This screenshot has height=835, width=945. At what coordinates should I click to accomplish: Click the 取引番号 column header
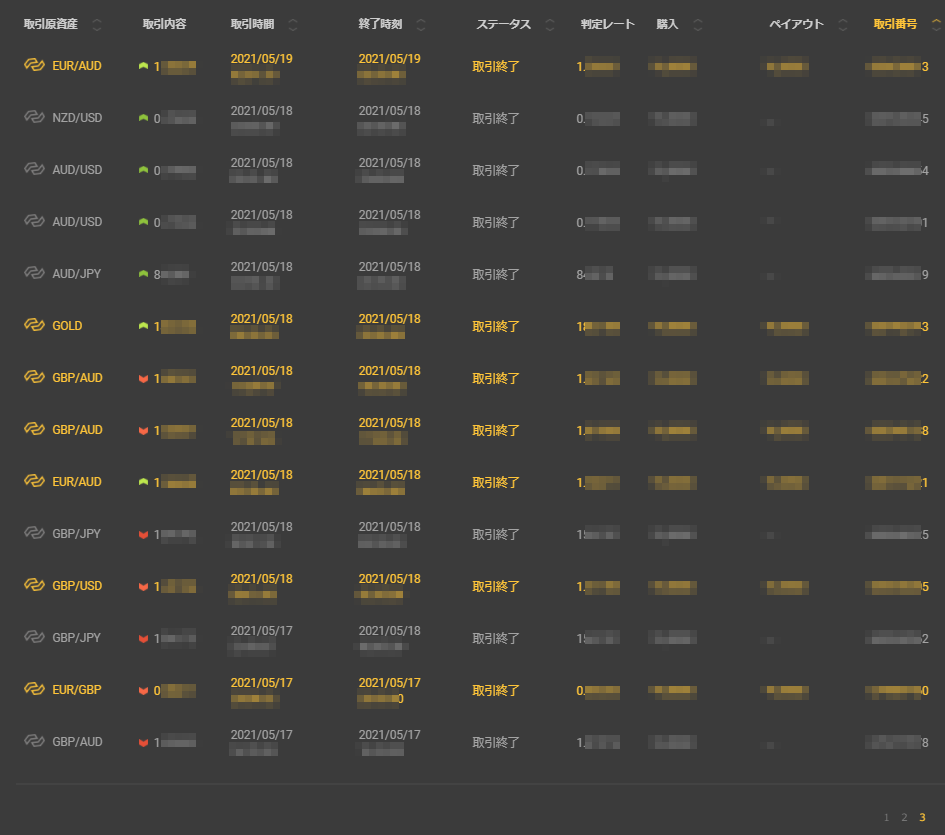(x=895, y=25)
